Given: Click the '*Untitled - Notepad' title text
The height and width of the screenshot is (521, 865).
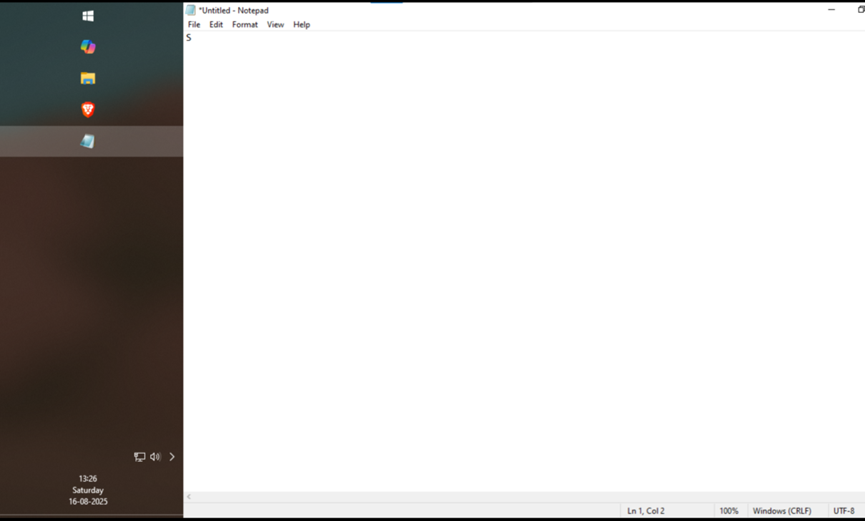Looking at the screenshot, I should pyautogui.click(x=233, y=10).
